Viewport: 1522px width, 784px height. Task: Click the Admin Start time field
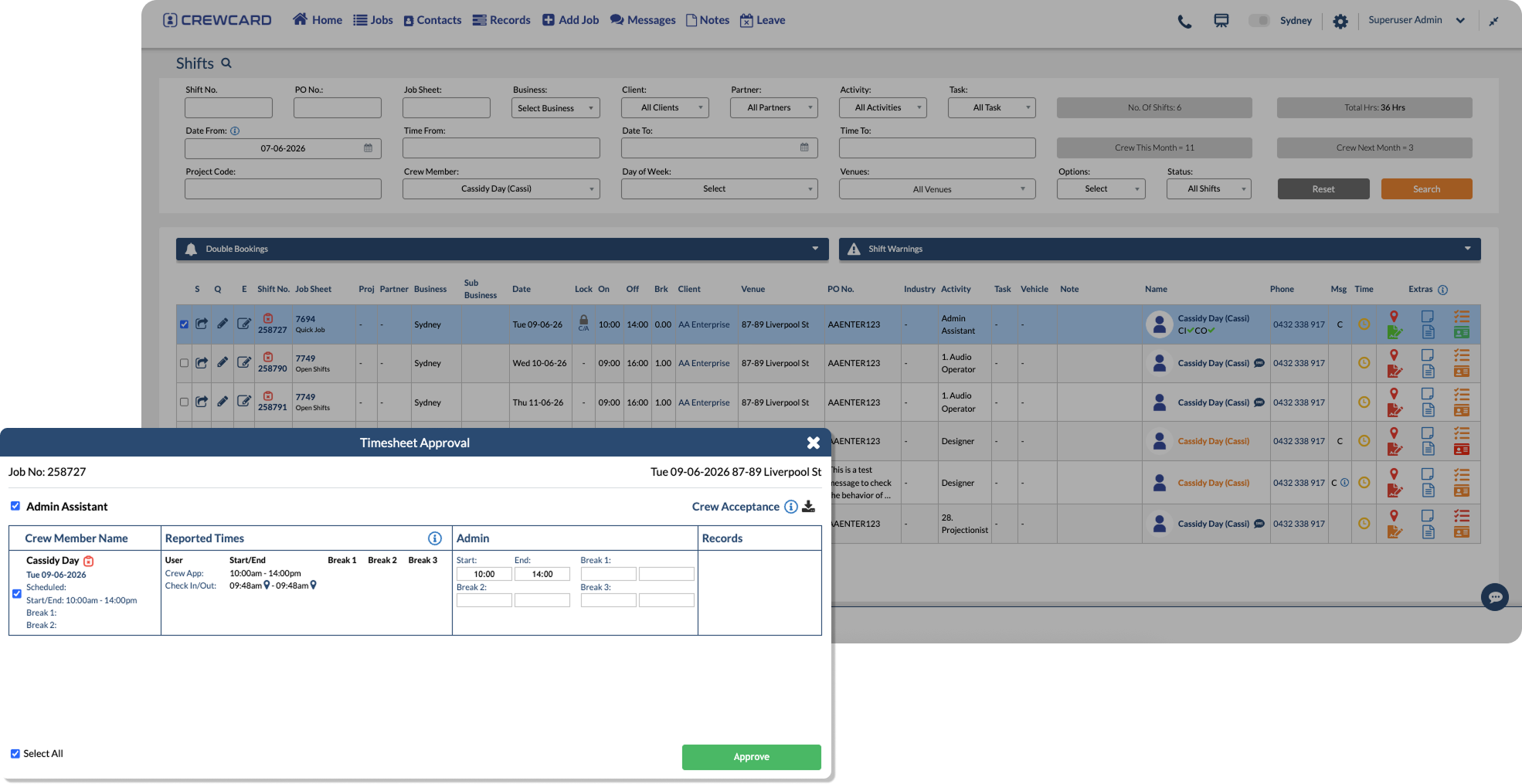(484, 574)
